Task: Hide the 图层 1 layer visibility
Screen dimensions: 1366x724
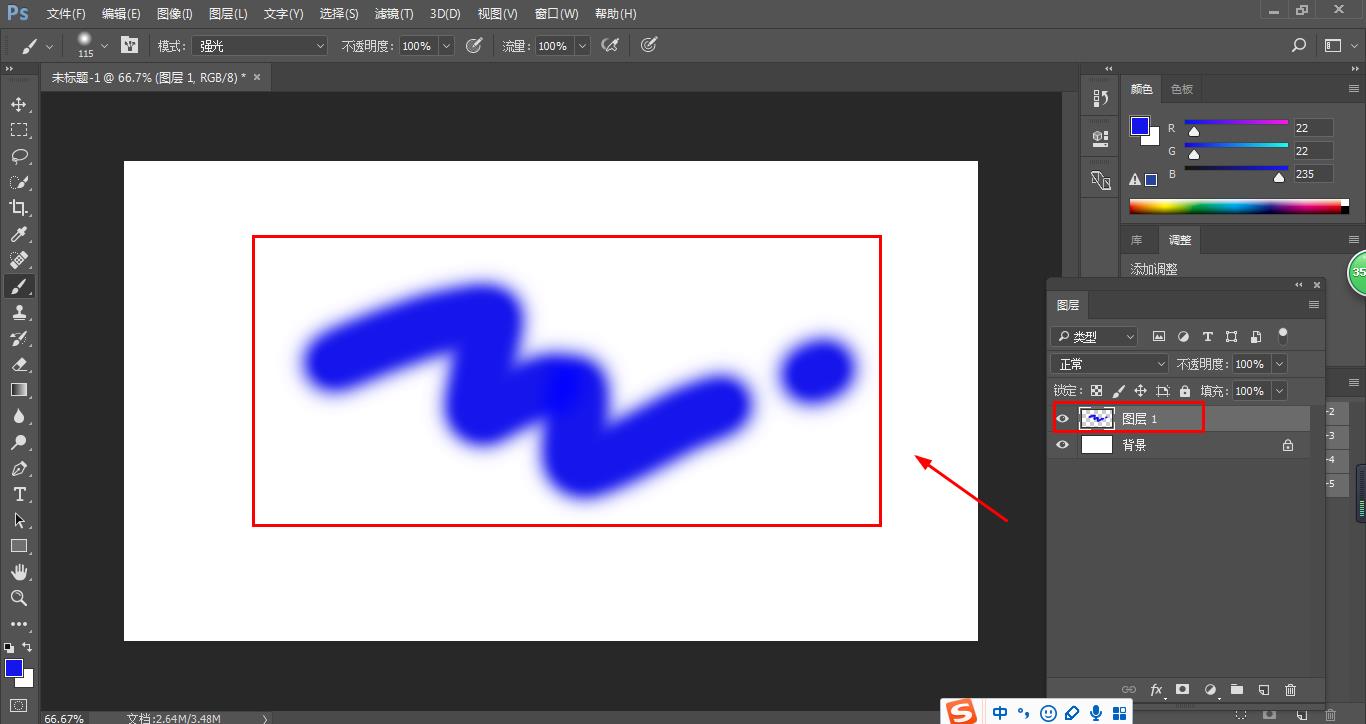Action: 1063,419
